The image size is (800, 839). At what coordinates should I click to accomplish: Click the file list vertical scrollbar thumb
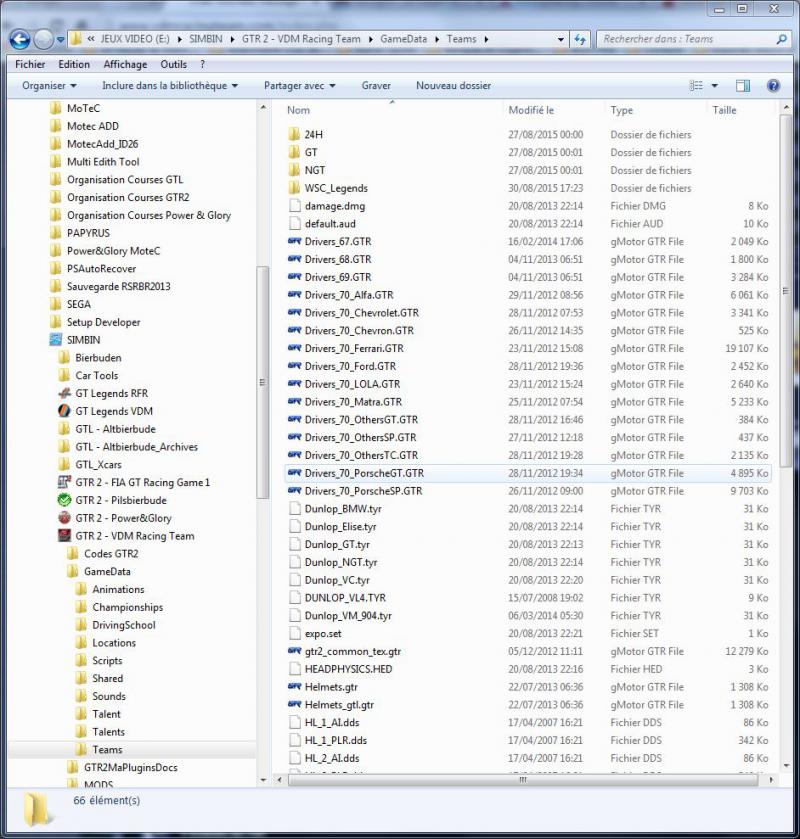786,292
